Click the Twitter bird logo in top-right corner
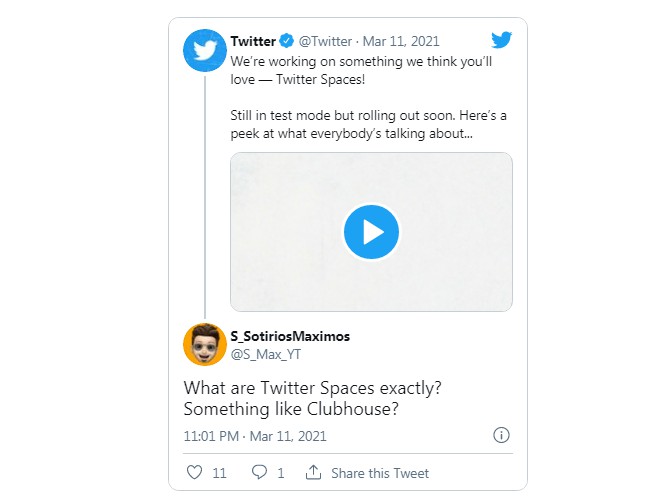 pyautogui.click(x=501, y=41)
